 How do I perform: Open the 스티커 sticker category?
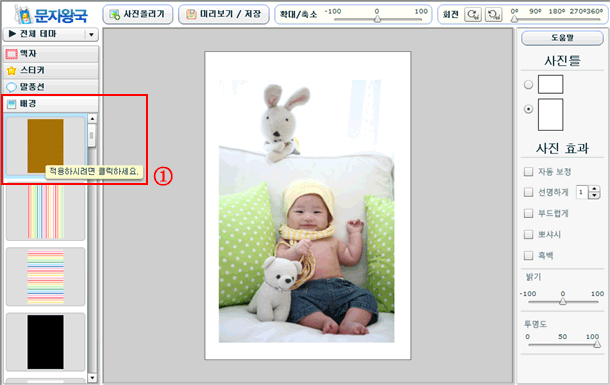(51, 70)
